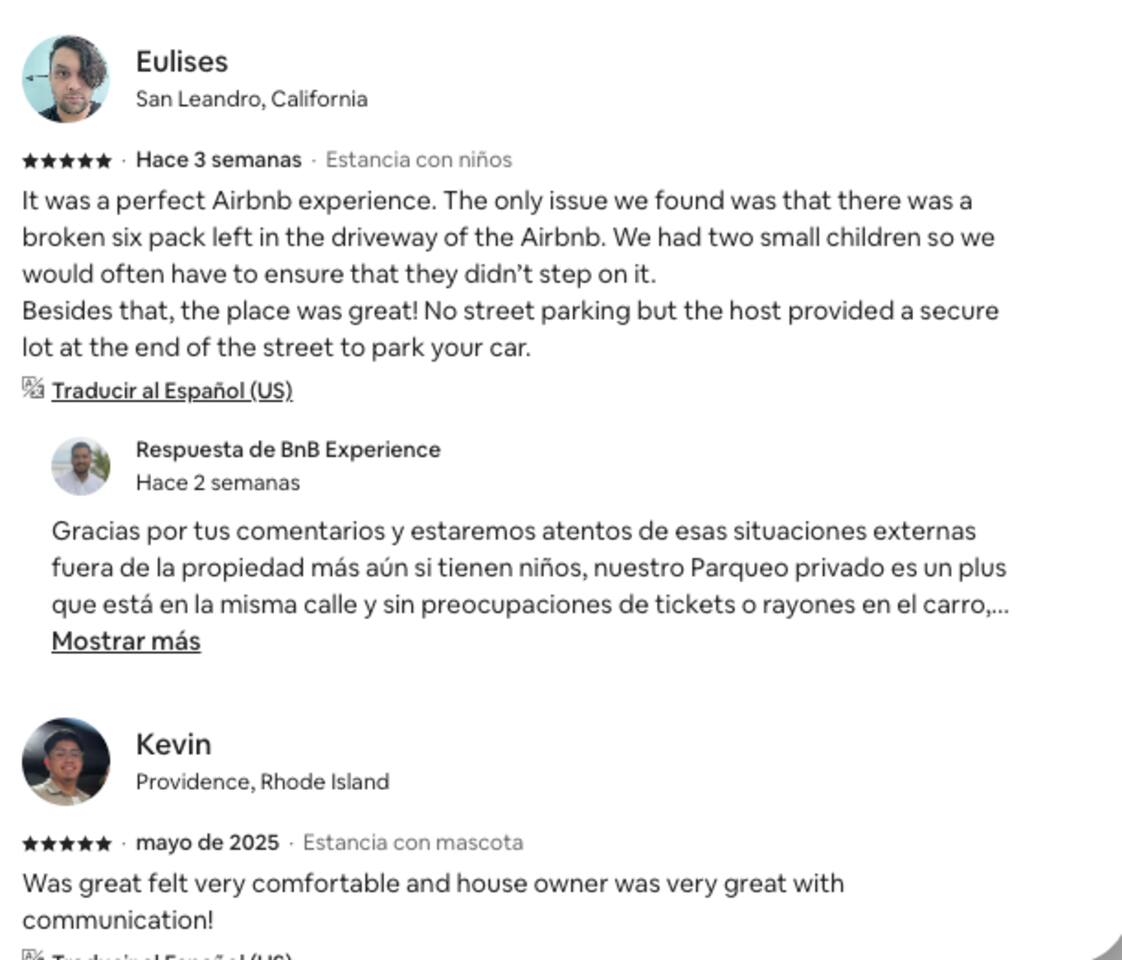Click the Estancia con niños label
This screenshot has width=1122, height=960.
pyautogui.click(x=419, y=160)
